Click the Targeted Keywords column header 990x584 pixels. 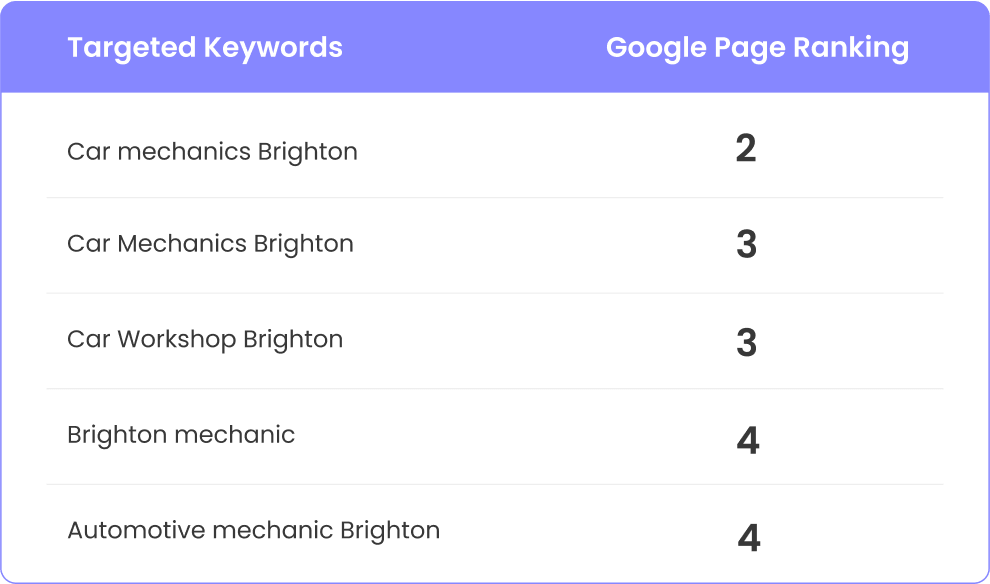(x=205, y=48)
